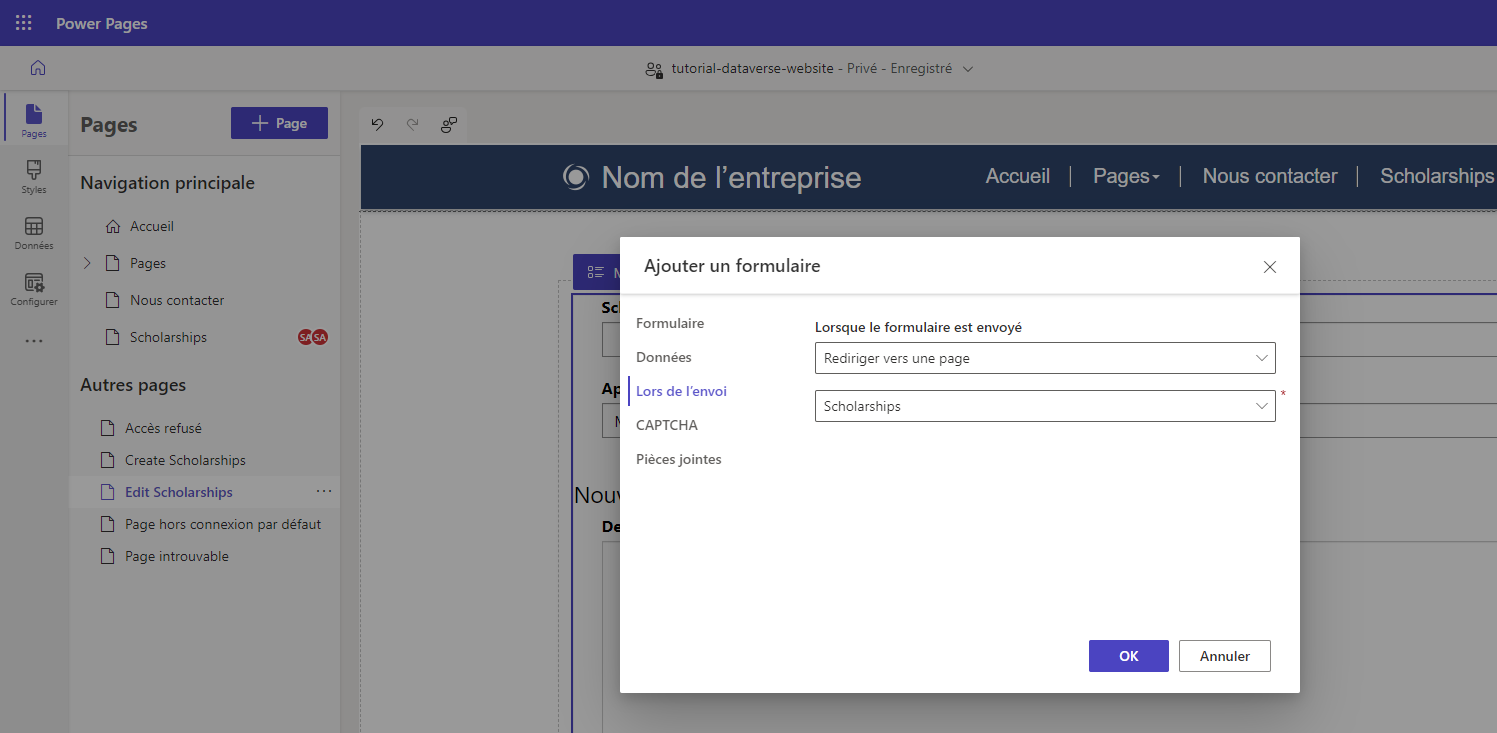Open the Scholarships page selector dropdown
Screen dimensions: 1497x733
point(1044,405)
